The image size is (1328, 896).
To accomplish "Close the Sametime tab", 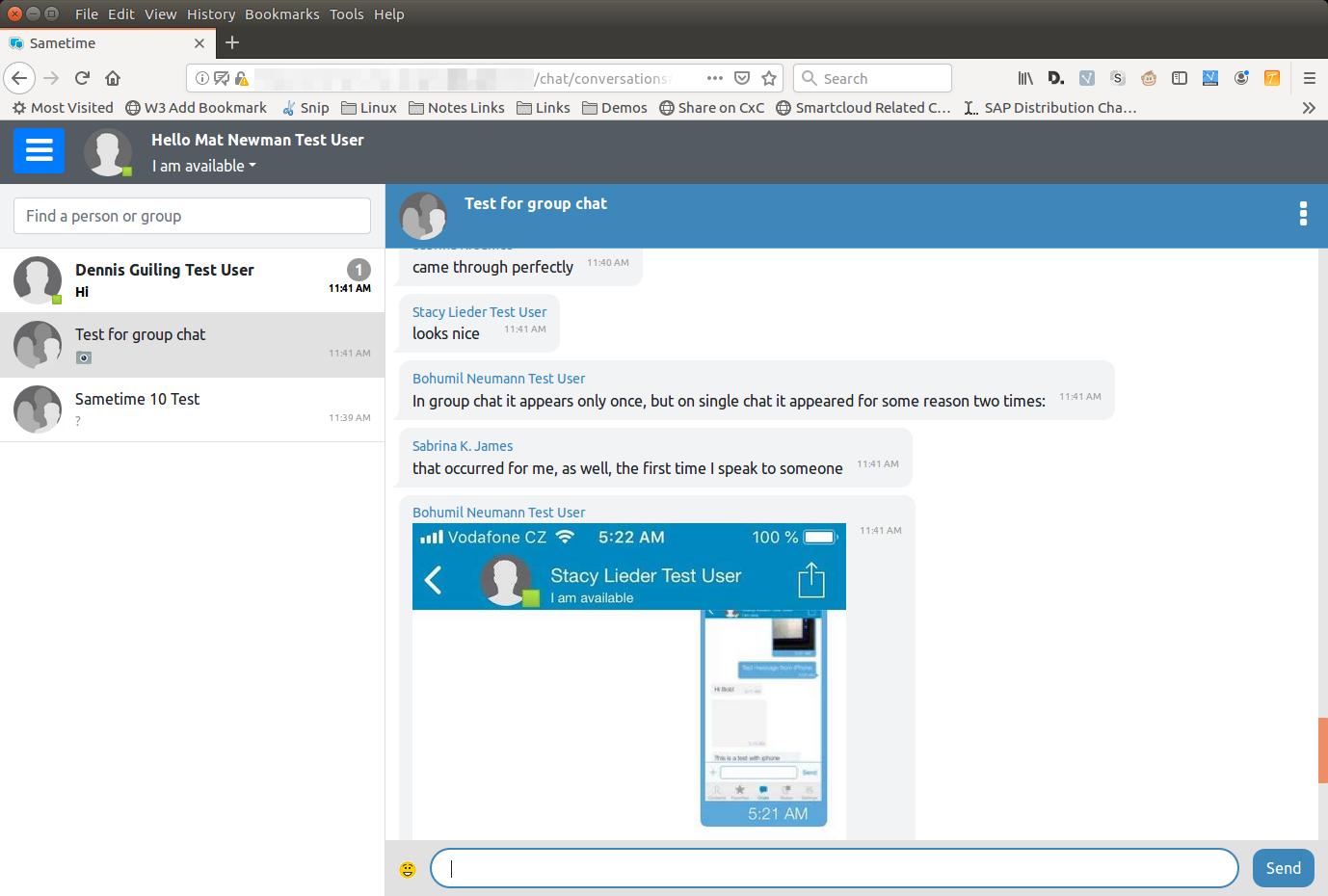I will (x=199, y=43).
